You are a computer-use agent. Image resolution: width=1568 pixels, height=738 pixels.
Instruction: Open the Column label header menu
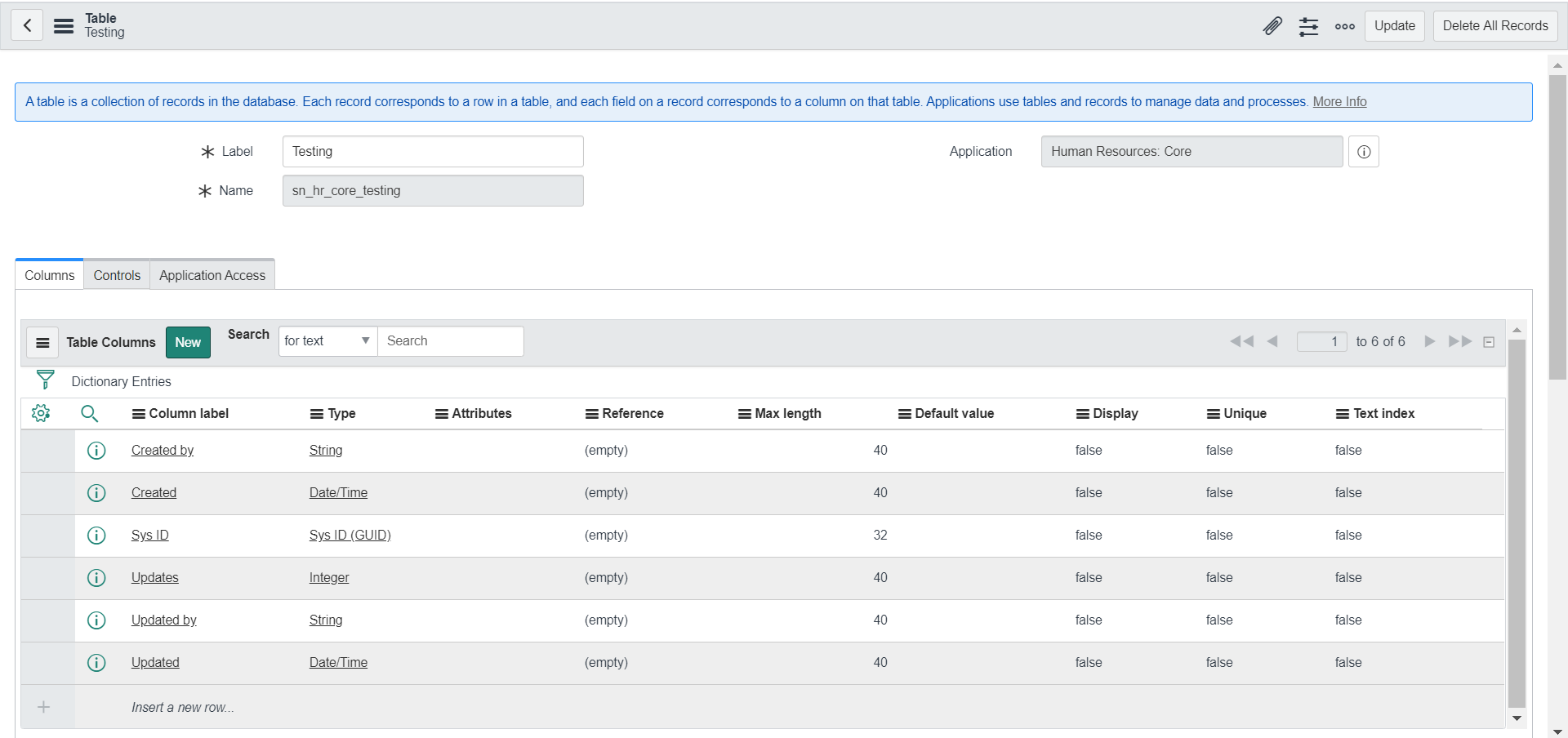[139, 414]
